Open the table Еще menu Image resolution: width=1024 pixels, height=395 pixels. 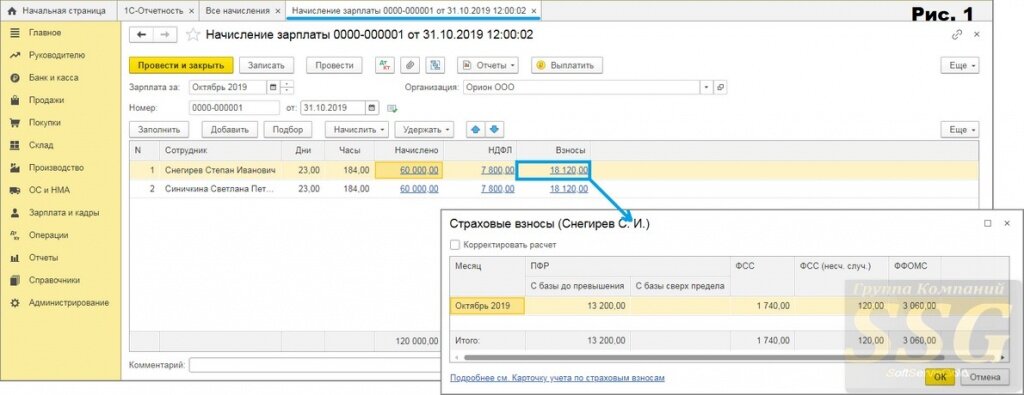click(960, 129)
